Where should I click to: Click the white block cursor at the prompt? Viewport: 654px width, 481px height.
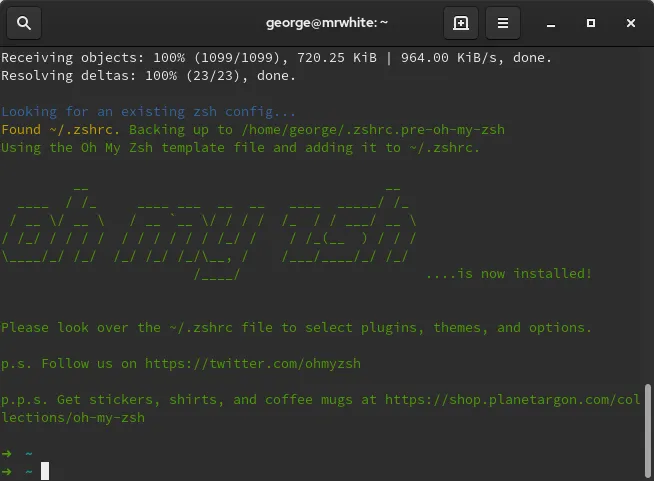[x=45, y=471]
